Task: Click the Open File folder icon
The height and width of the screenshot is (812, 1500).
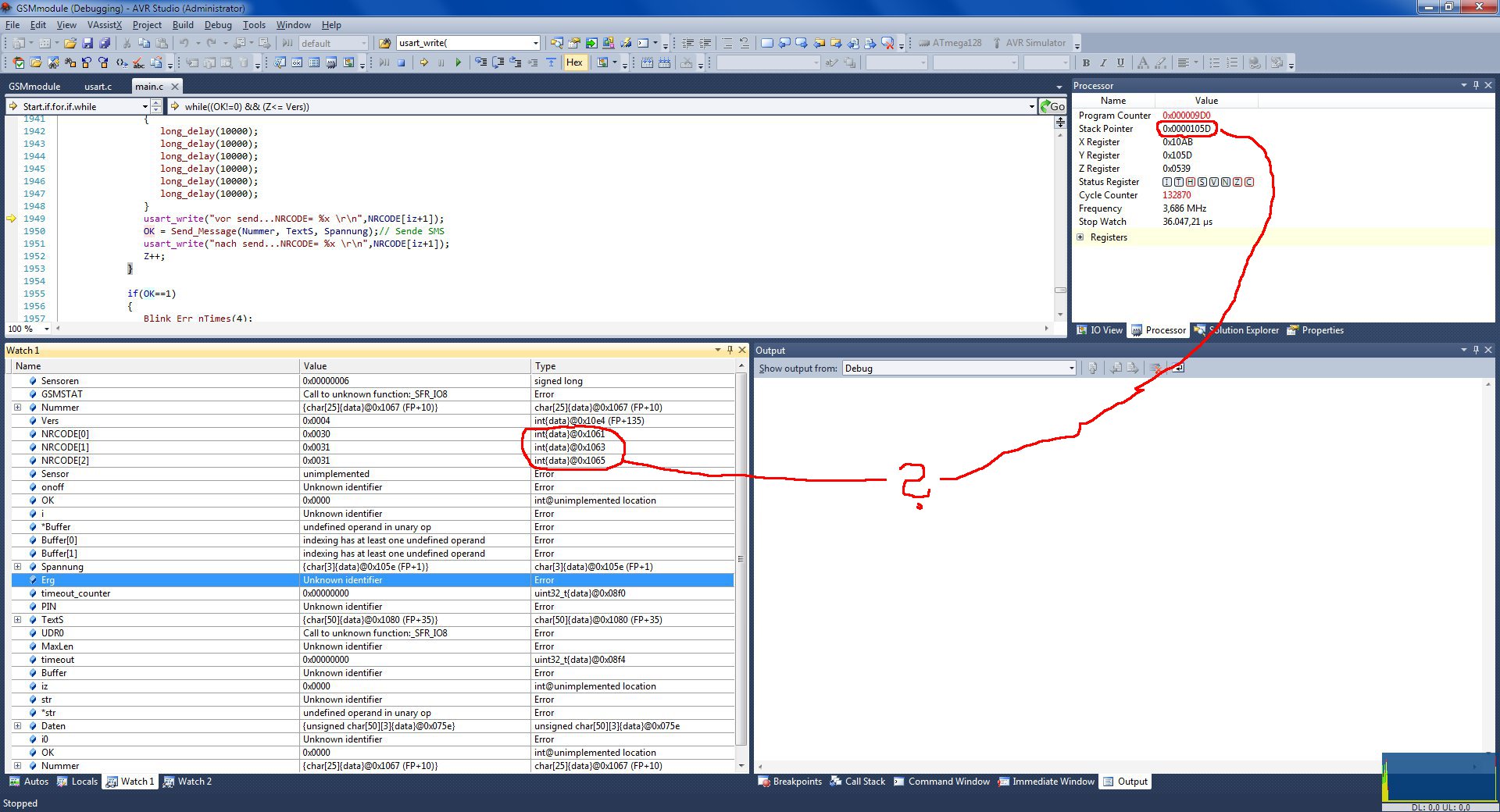Action: click(x=70, y=43)
